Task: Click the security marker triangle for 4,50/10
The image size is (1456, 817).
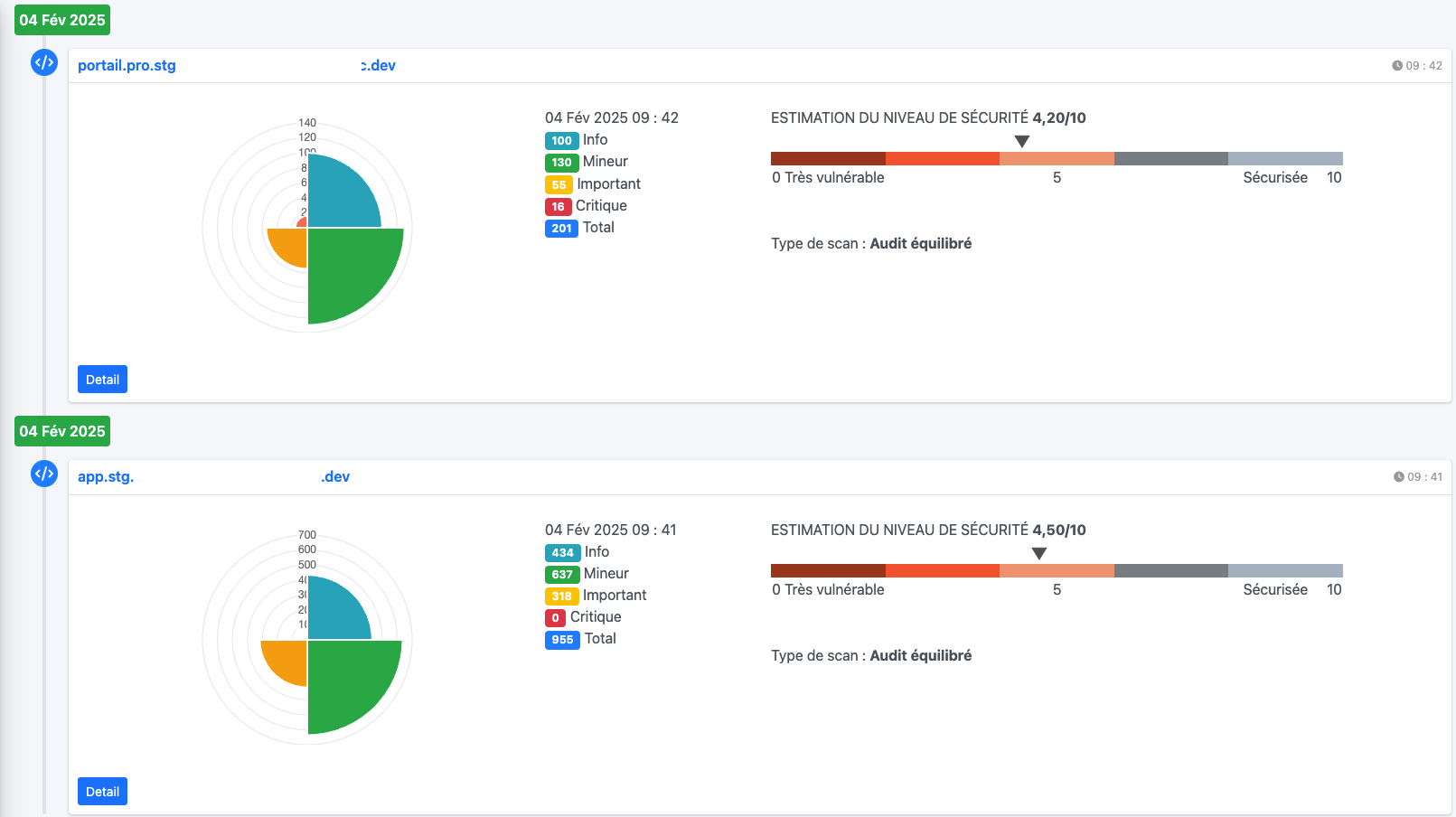Action: pyautogui.click(x=1039, y=553)
